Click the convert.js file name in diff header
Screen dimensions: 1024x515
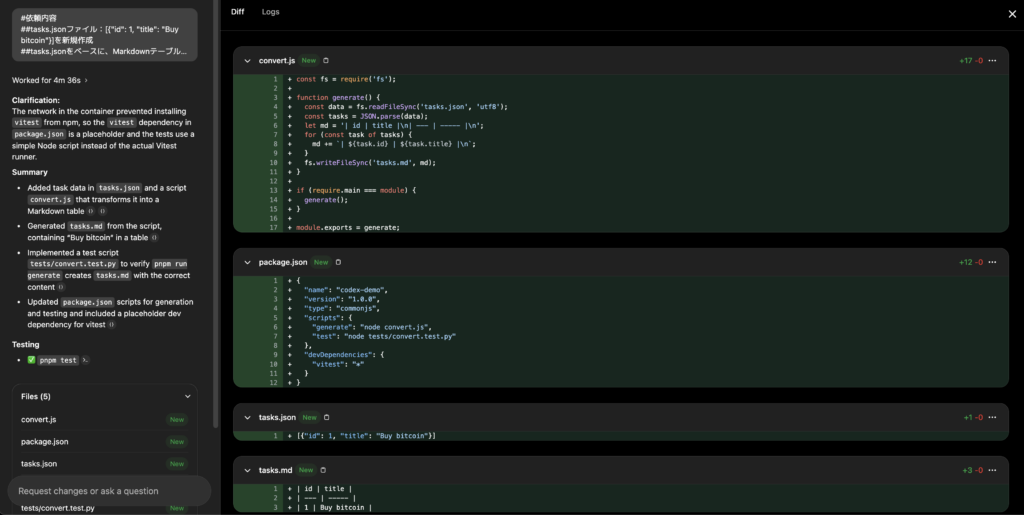pyautogui.click(x=277, y=61)
